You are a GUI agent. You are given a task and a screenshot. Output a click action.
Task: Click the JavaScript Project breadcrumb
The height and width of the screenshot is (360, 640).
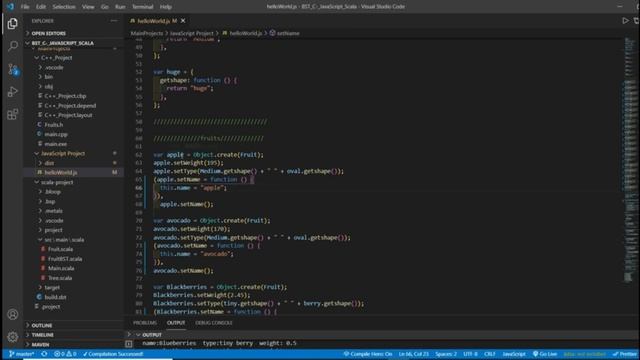click(191, 33)
